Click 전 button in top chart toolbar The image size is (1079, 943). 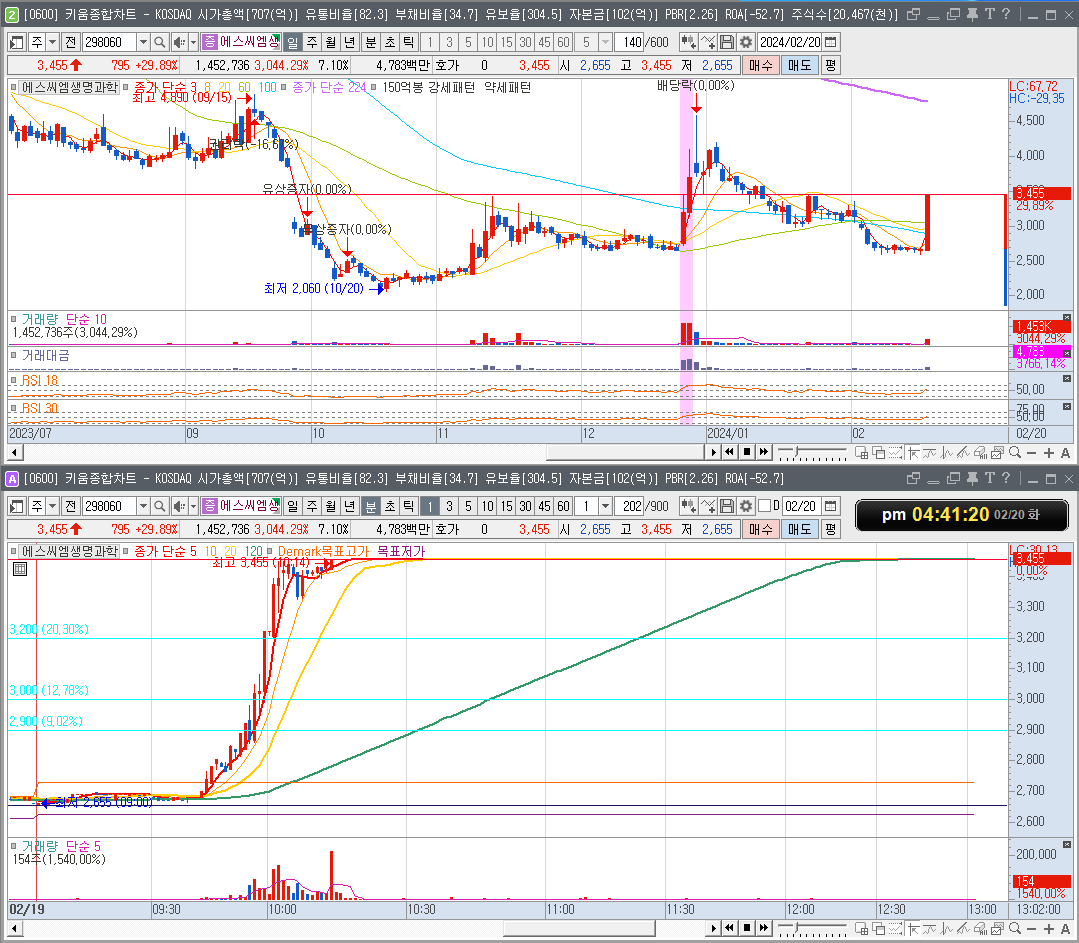(x=70, y=43)
